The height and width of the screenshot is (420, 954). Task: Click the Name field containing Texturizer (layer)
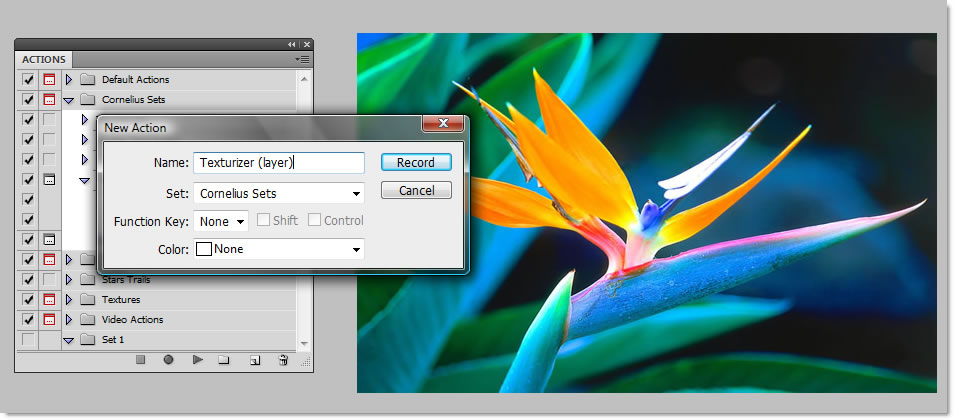pos(279,163)
